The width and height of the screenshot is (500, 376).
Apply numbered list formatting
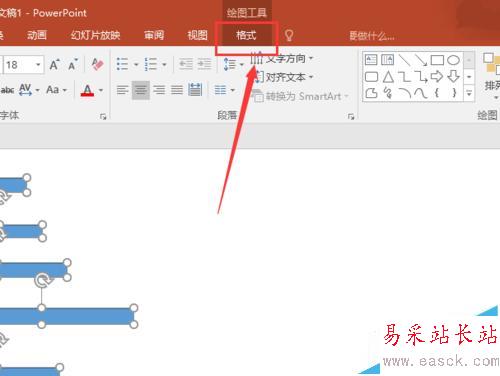[x=150, y=64]
